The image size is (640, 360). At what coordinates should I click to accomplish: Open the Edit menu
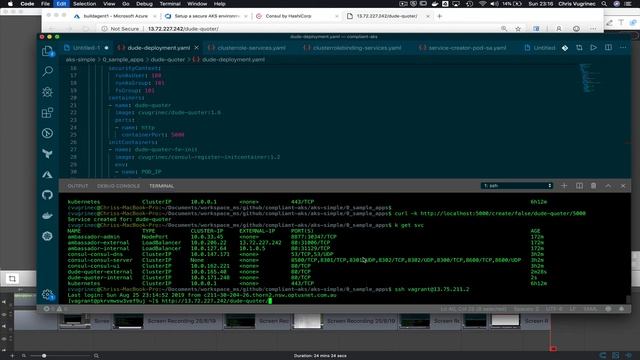(x=61, y=4)
